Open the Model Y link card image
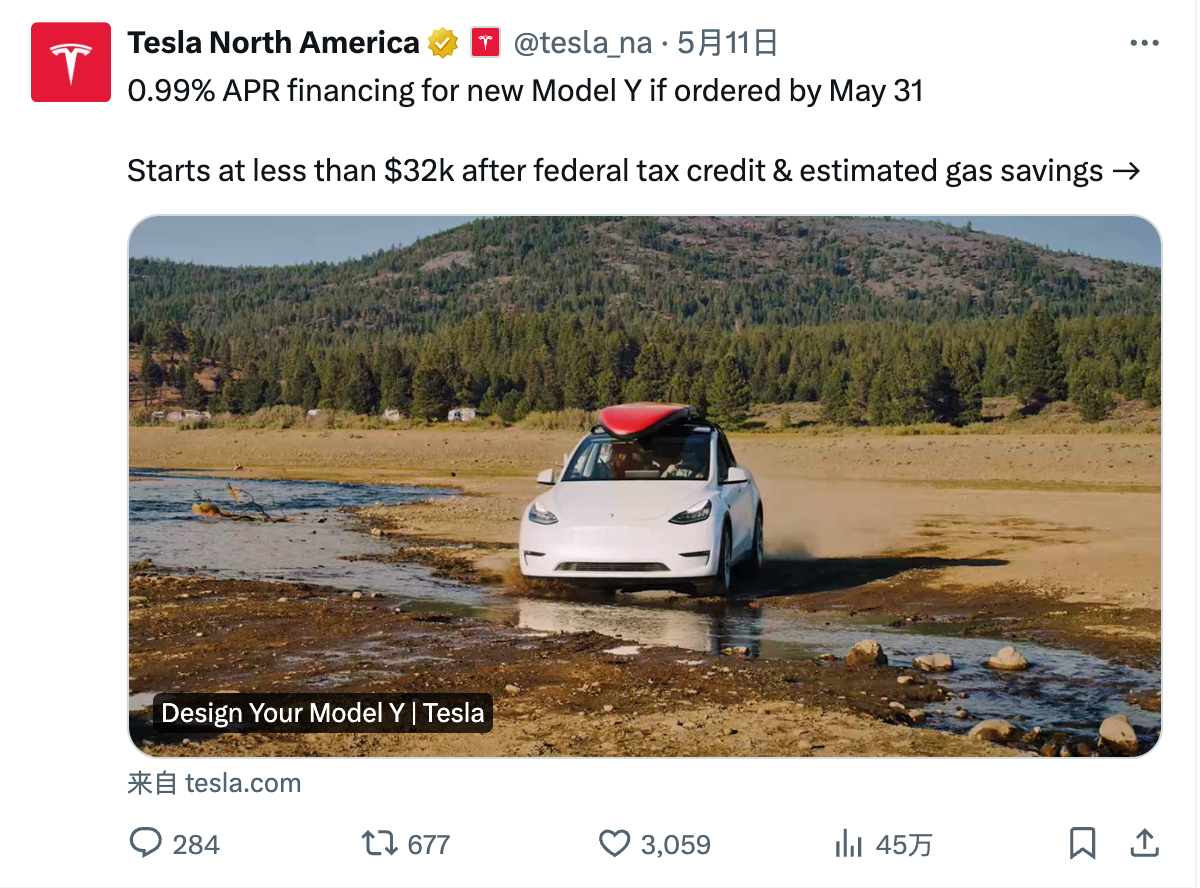 pyautogui.click(x=645, y=486)
